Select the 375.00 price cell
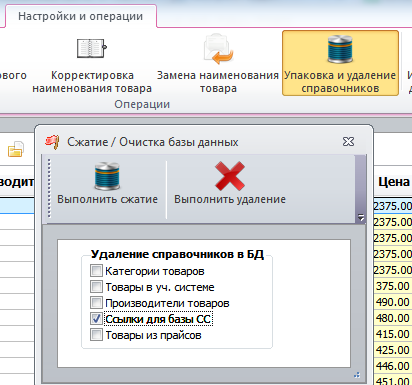Screen dimensions: 412x385 pyautogui.click(x=393, y=286)
